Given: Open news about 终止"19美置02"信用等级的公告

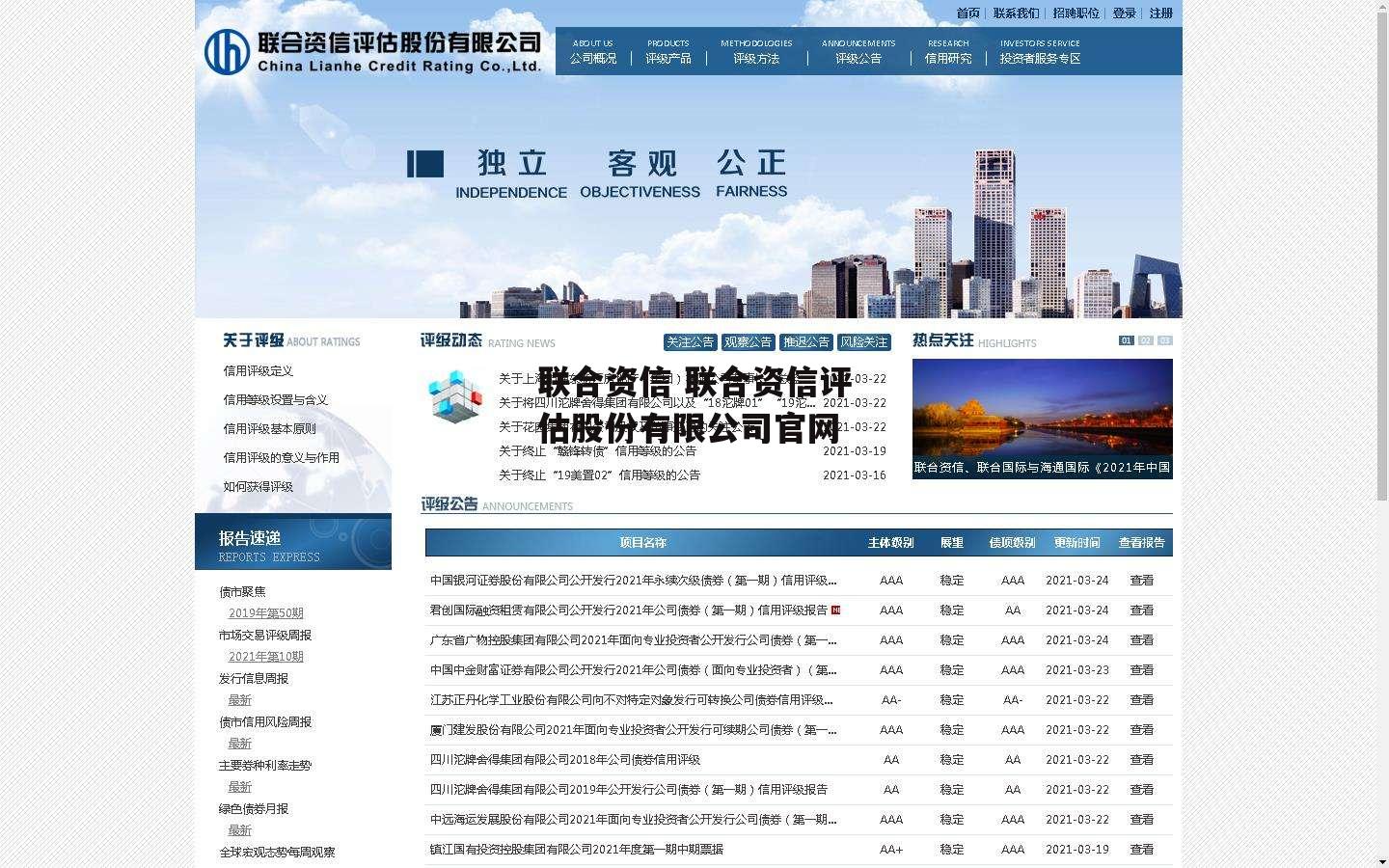Looking at the screenshot, I should click(x=600, y=475).
